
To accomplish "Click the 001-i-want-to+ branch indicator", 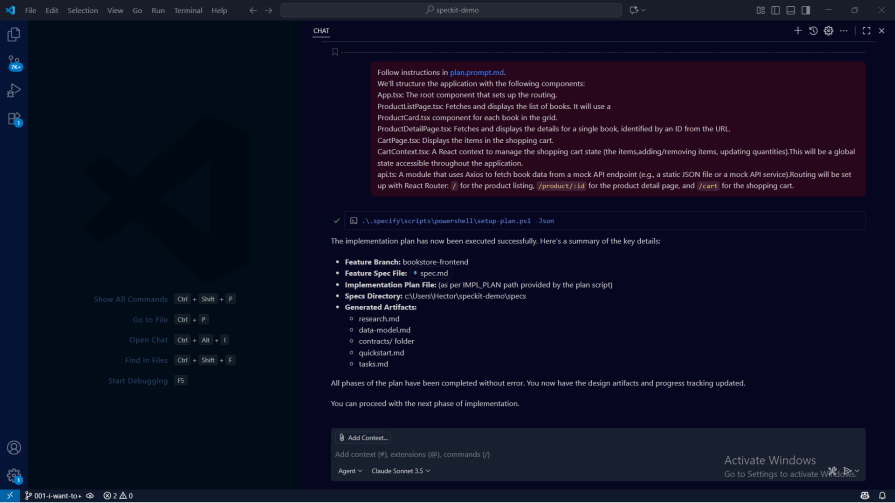I will click(x=52, y=495).
